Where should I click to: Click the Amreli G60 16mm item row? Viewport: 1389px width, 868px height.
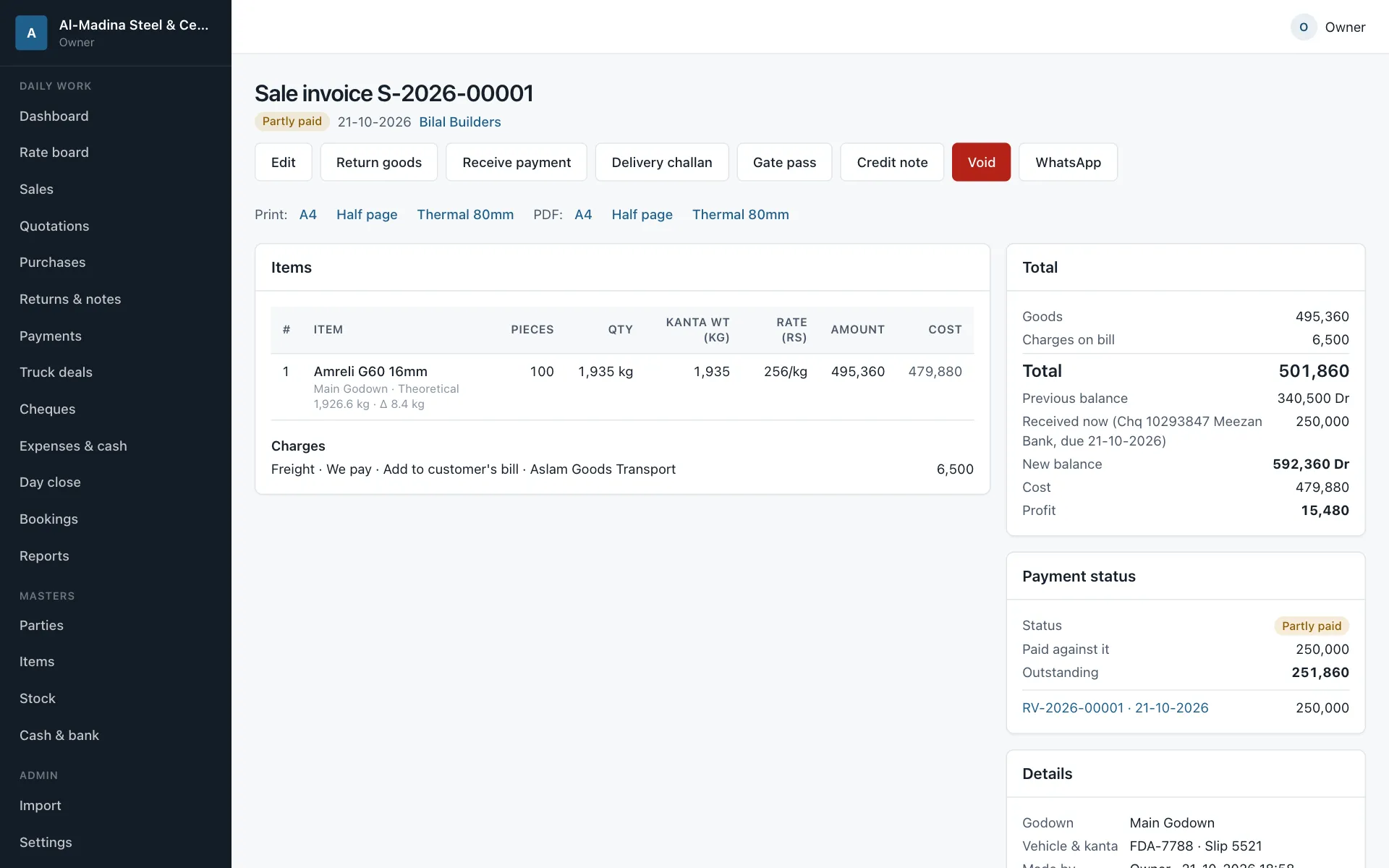click(622, 387)
